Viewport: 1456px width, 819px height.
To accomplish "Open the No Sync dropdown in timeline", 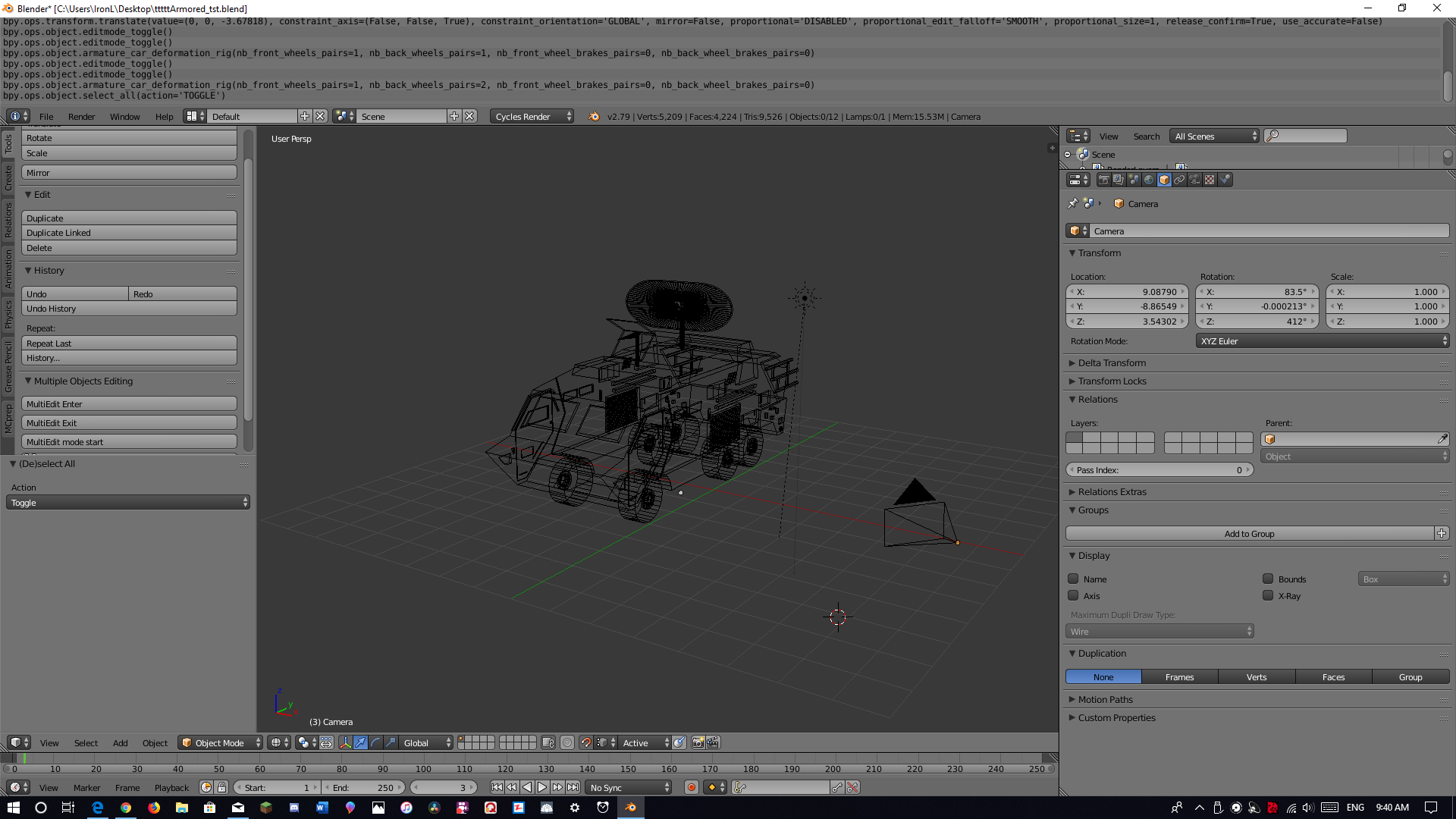I will (626, 787).
